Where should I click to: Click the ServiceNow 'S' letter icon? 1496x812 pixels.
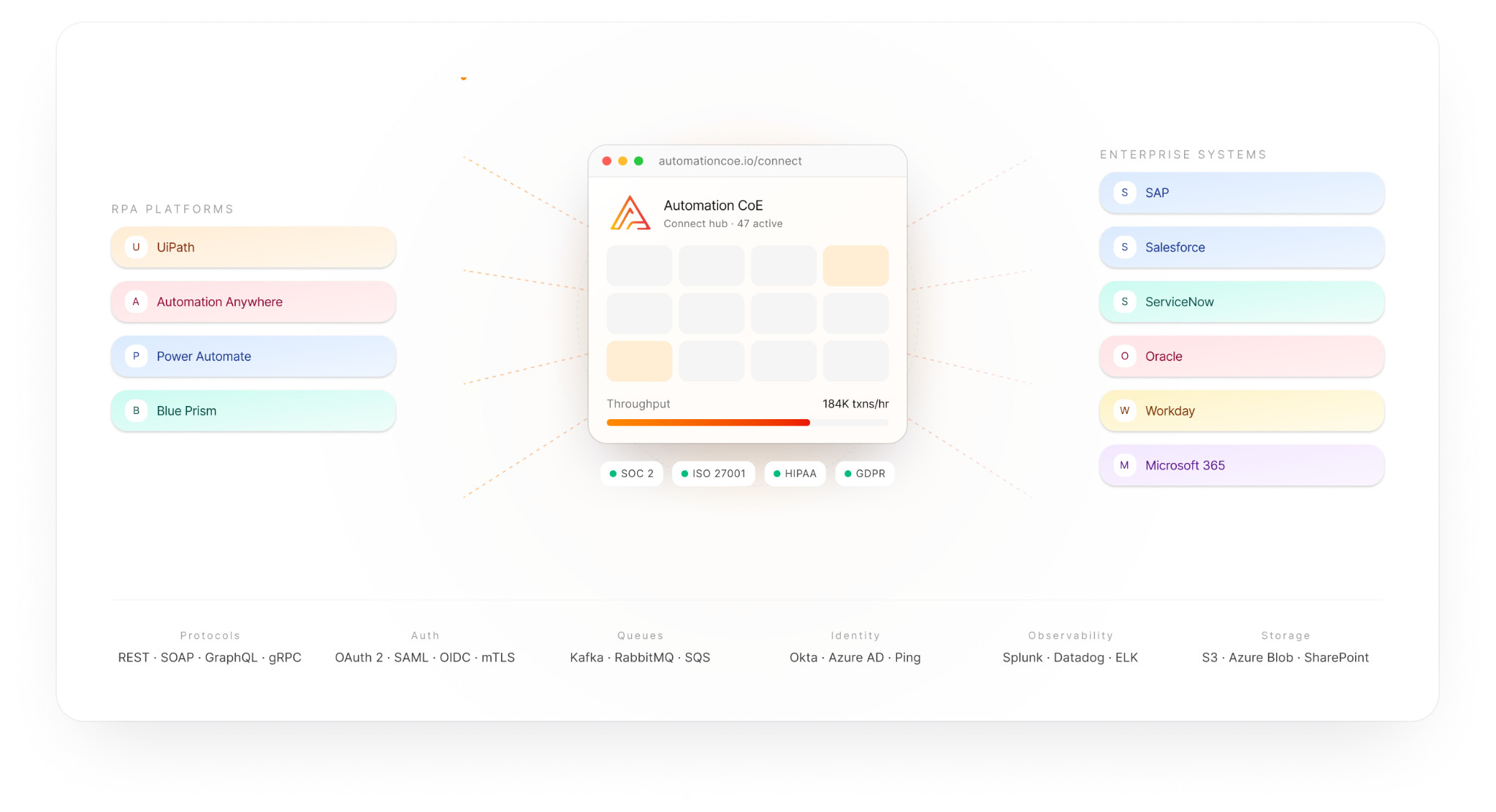point(1124,302)
